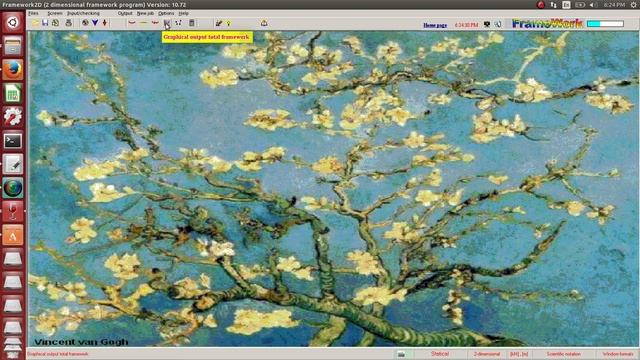Click the open folder toolbar icon
Screen dimensions: 640x360
point(36,23)
